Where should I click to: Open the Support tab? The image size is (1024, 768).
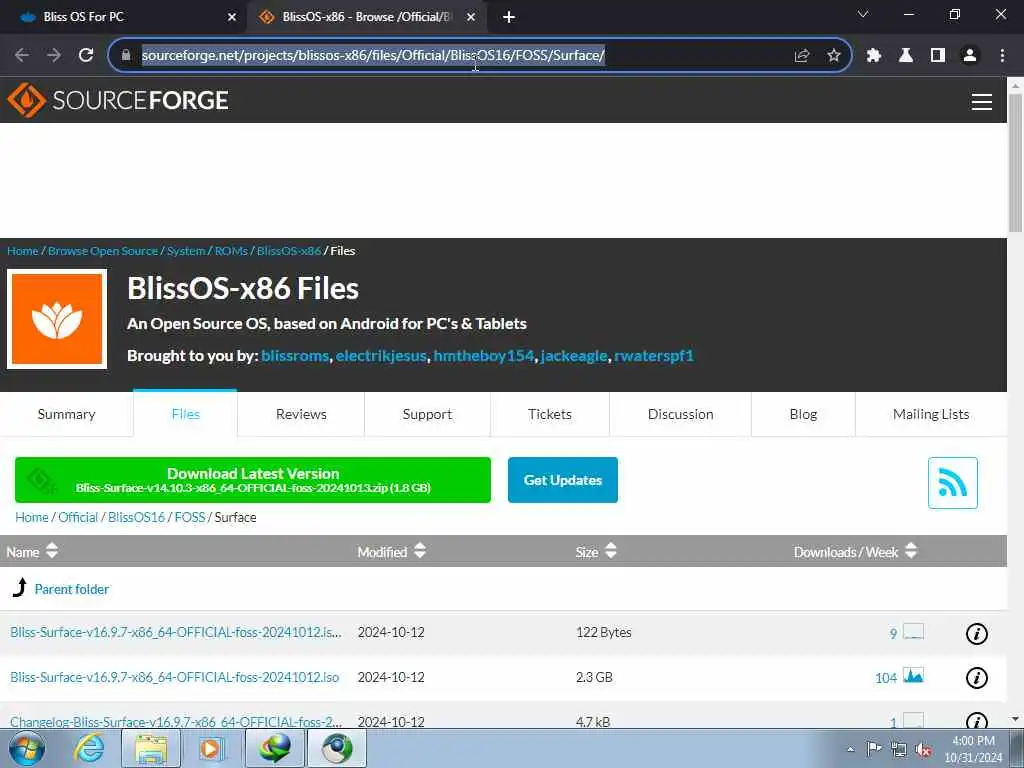pyautogui.click(x=427, y=414)
